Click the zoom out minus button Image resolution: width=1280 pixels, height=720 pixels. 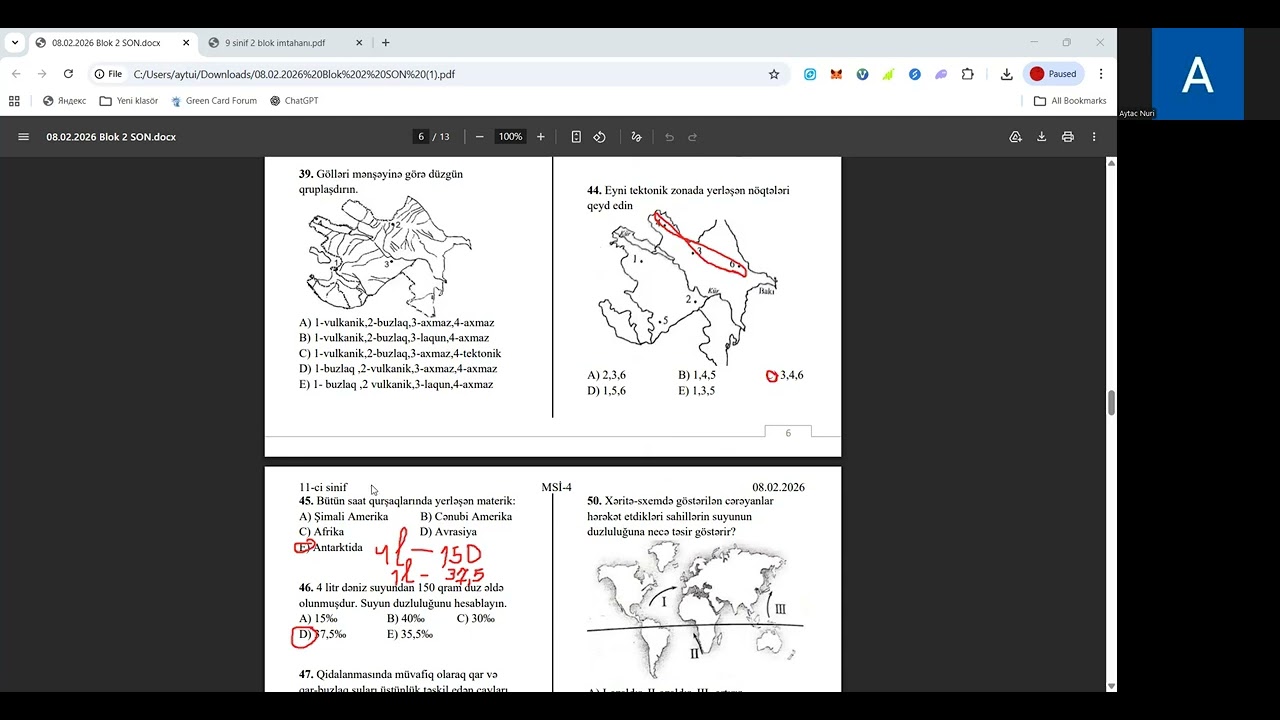[480, 137]
